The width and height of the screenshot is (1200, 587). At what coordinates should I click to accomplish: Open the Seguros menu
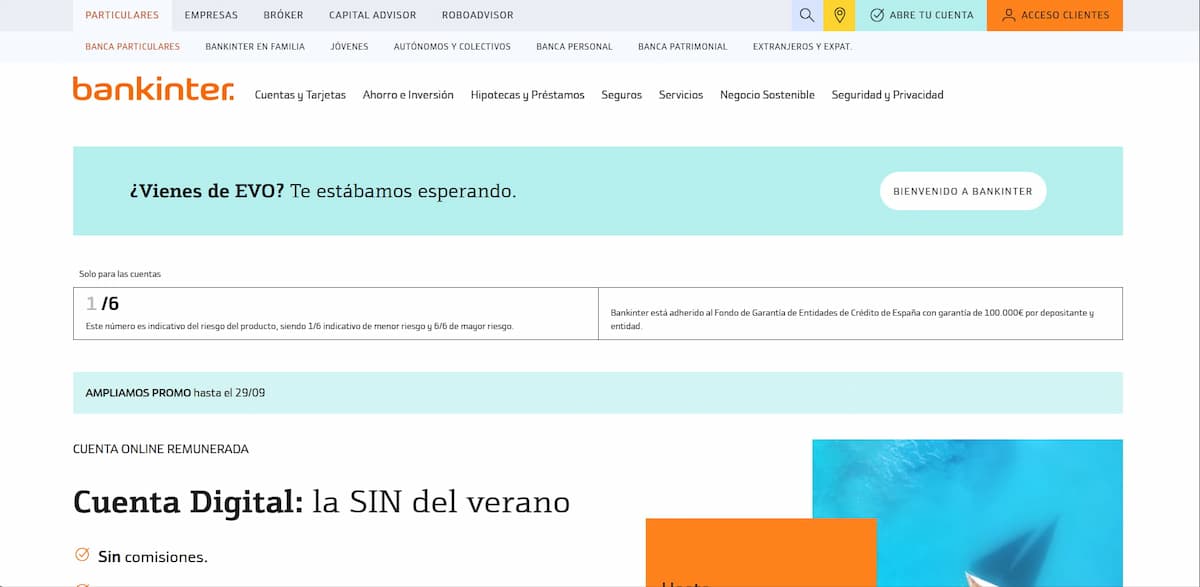[x=621, y=95]
